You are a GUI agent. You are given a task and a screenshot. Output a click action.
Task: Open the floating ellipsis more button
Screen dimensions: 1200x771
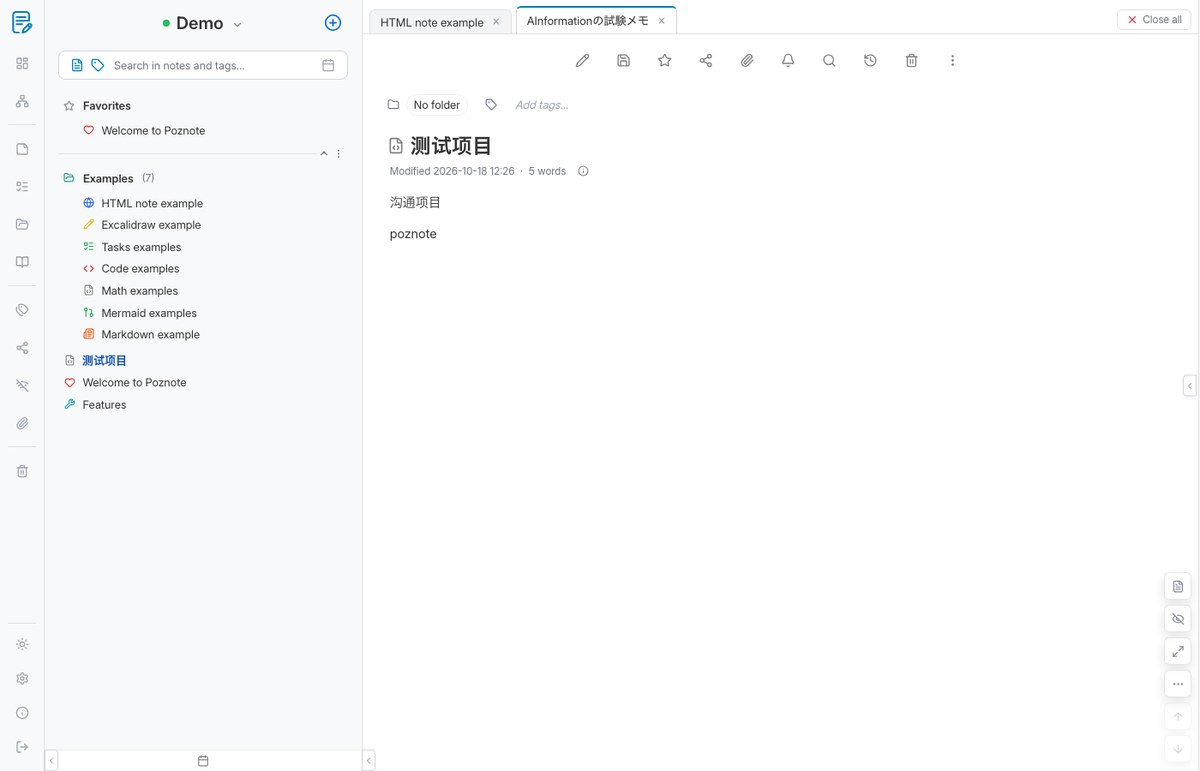click(x=1178, y=685)
